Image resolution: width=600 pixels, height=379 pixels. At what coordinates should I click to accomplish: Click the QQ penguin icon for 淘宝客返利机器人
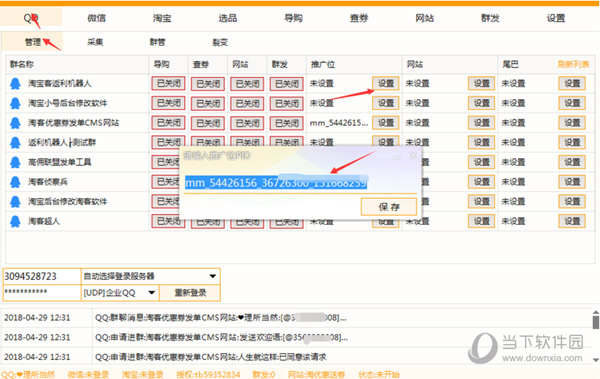(15, 83)
